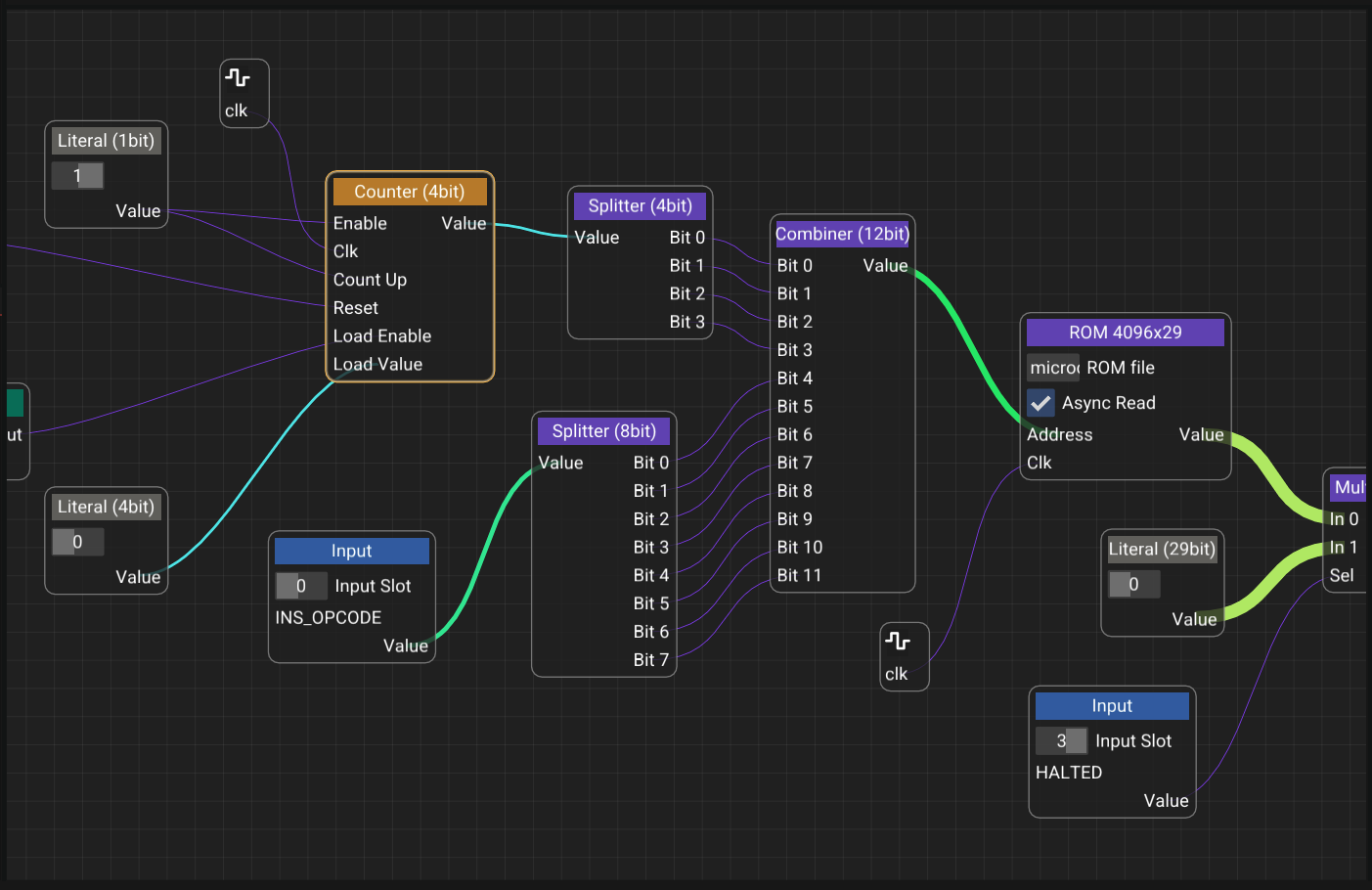This screenshot has height=890, width=1372.
Task: Click Splitter (8bit) Bit 7 output
Action: tap(651, 660)
